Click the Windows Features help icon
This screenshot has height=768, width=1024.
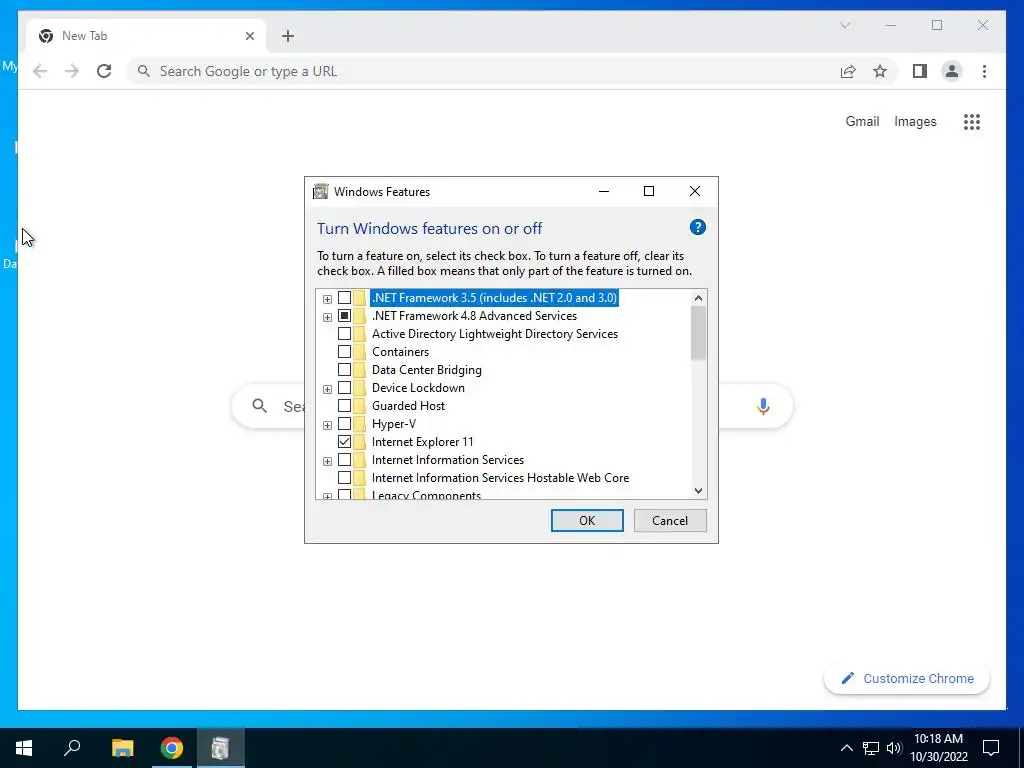tap(697, 227)
